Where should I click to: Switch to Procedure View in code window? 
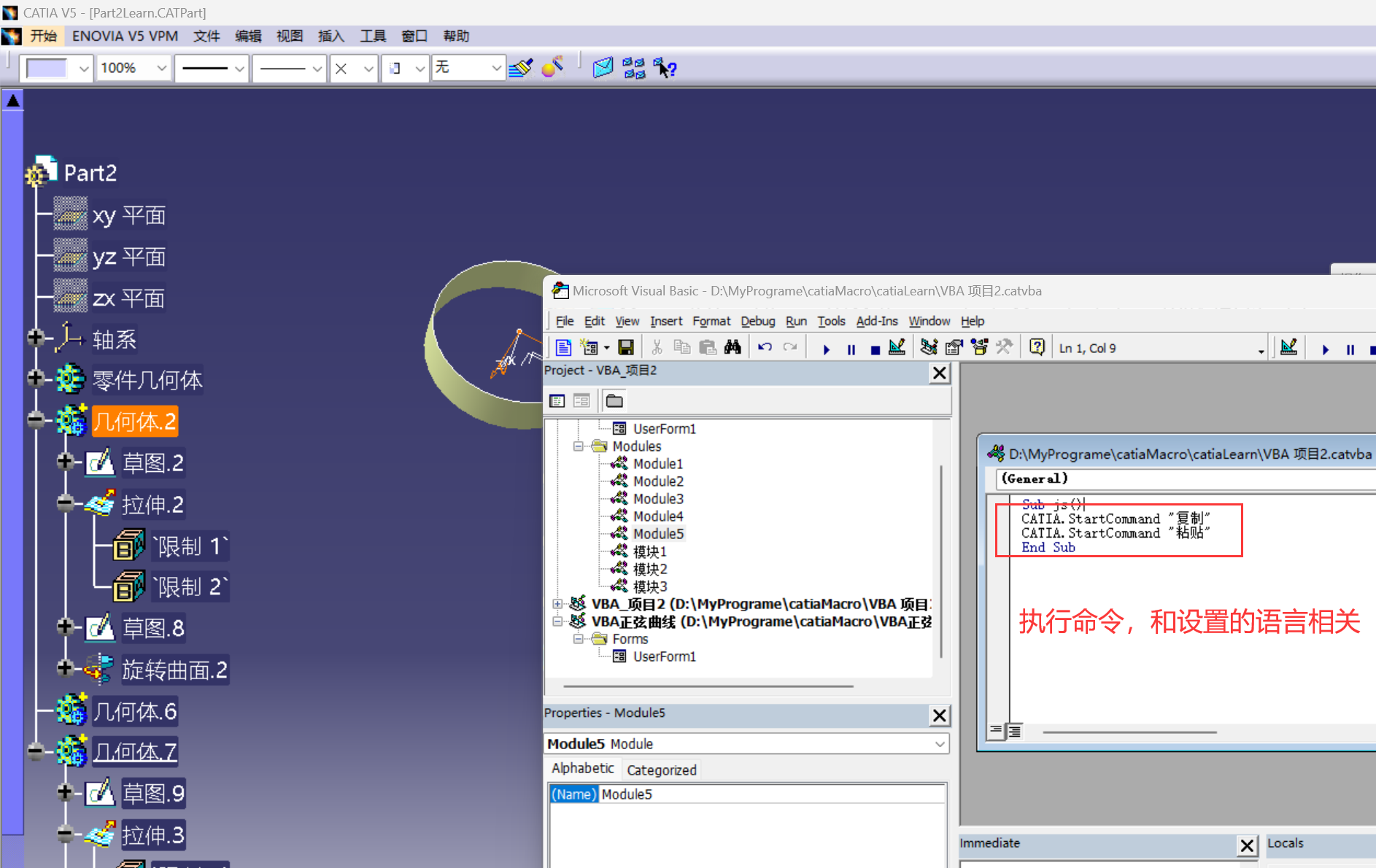pos(996,730)
